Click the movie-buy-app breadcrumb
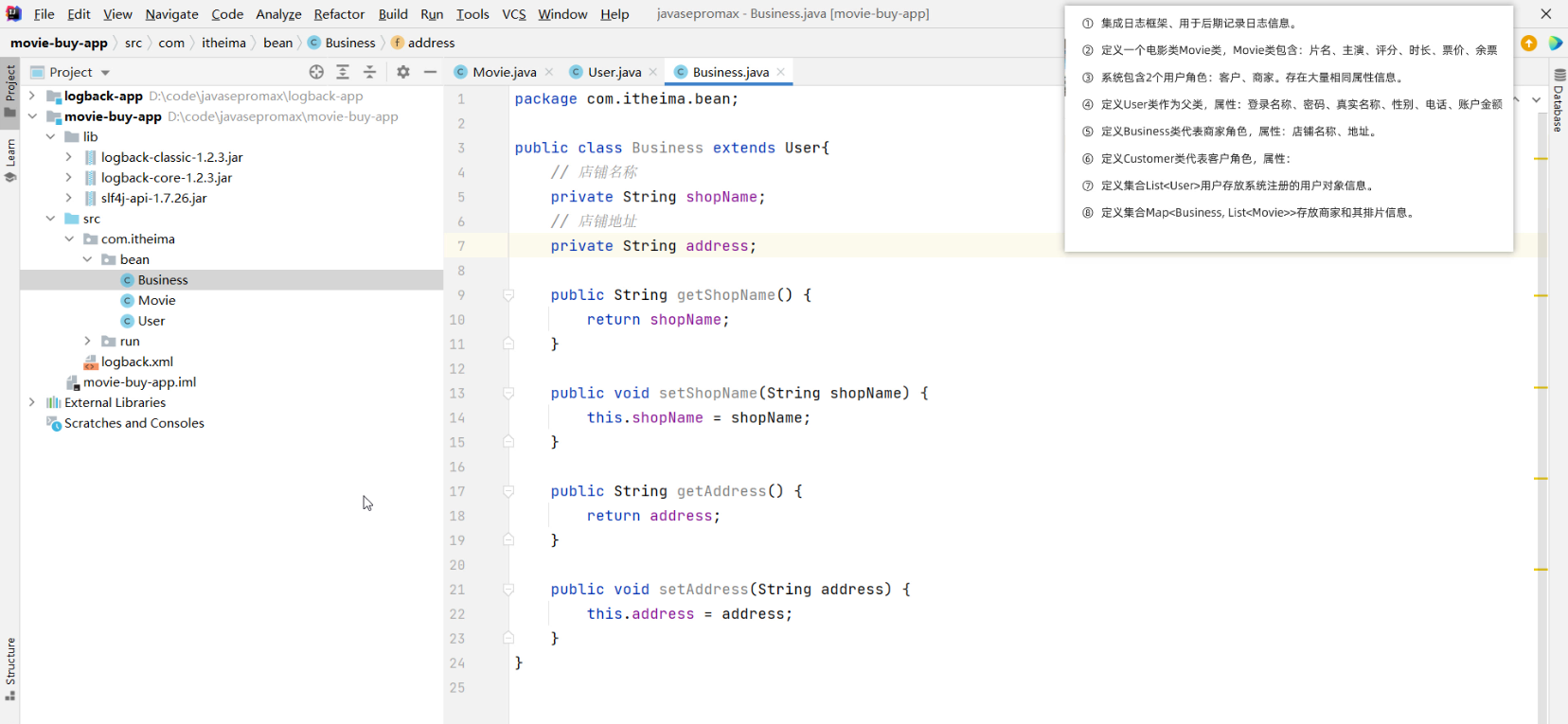This screenshot has width=1568, height=724. pyautogui.click(x=59, y=43)
